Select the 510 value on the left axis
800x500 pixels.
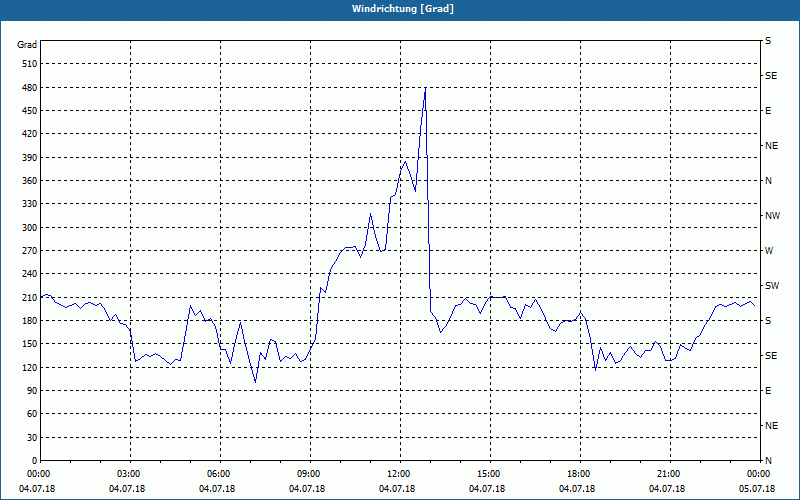click(x=30, y=64)
